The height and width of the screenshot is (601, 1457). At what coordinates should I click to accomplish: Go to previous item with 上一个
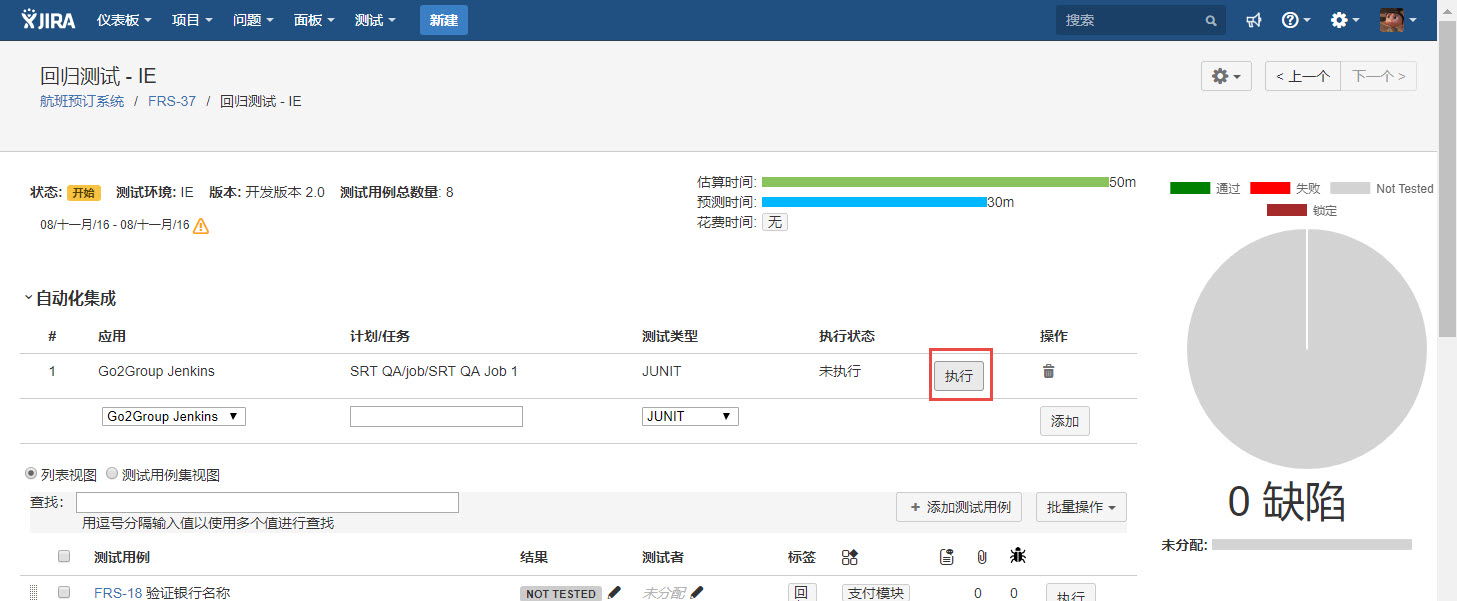tap(1302, 76)
